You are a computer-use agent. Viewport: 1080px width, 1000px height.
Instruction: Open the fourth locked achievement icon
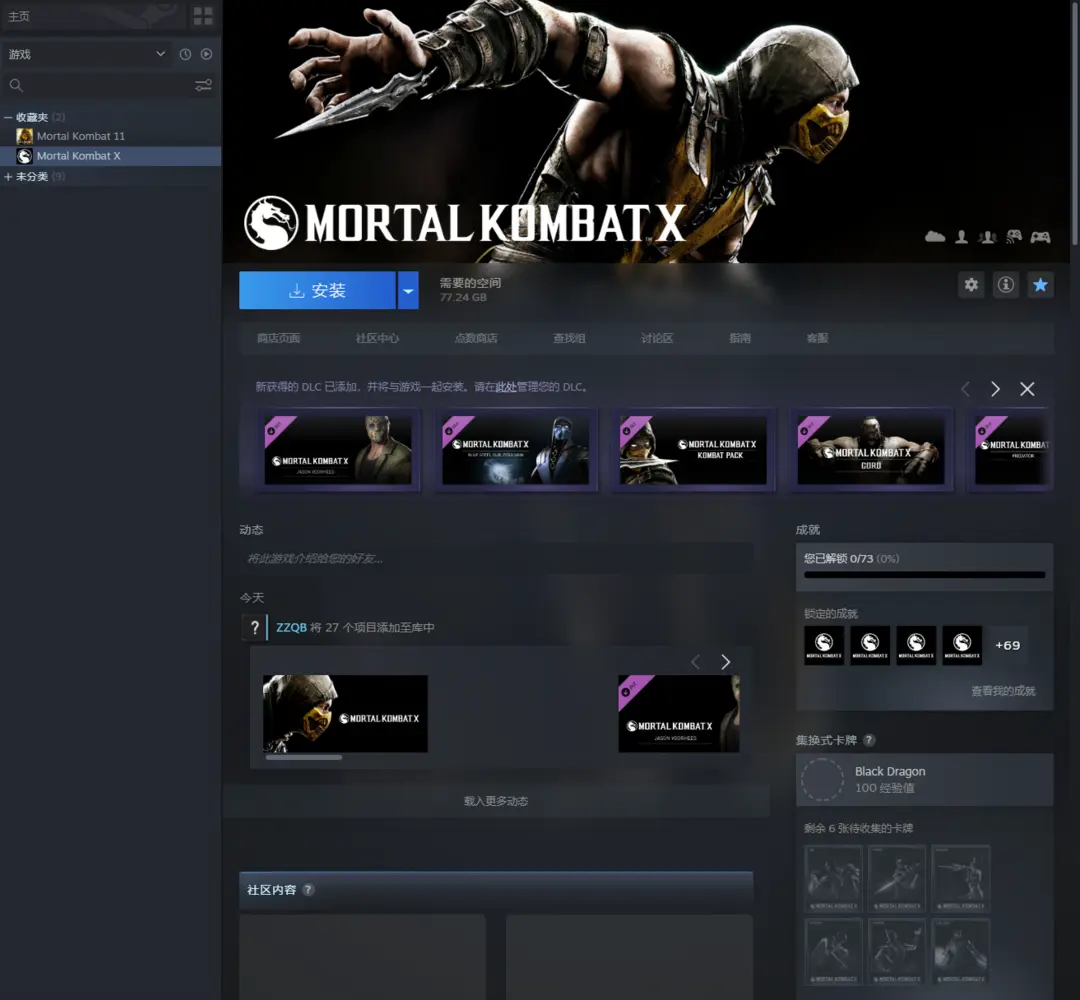click(962, 645)
